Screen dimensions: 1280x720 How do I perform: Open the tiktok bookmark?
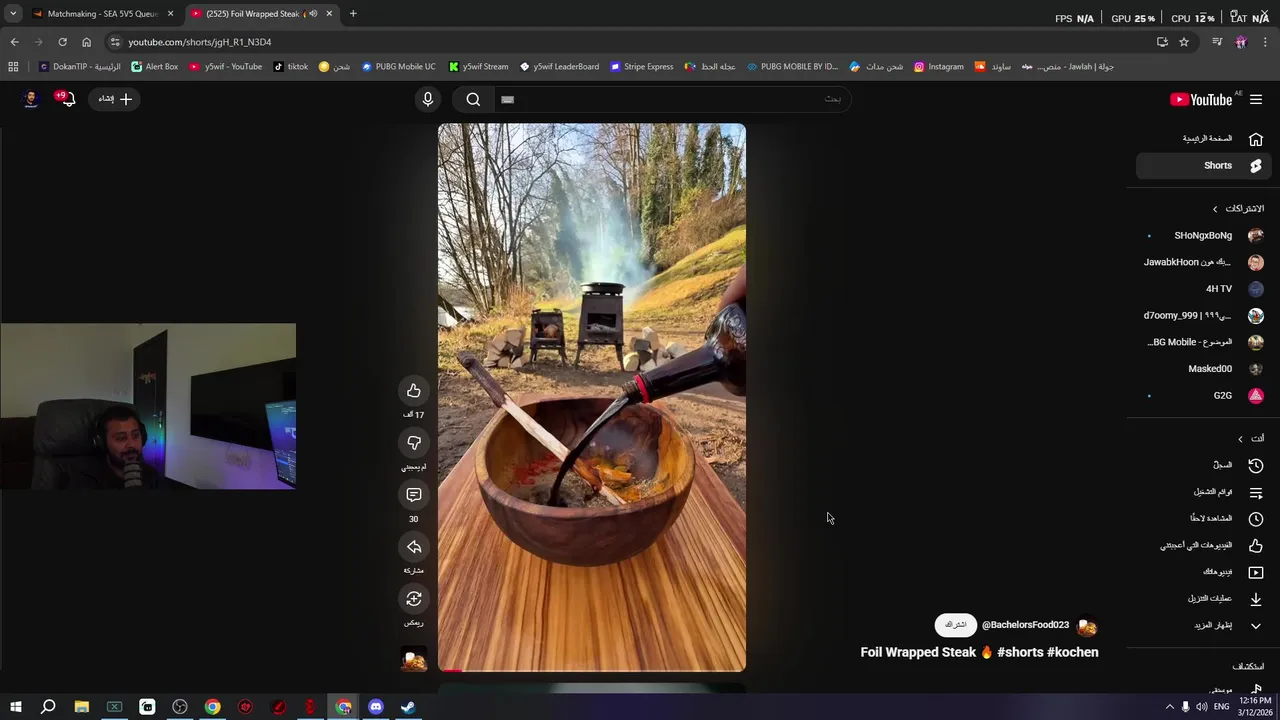[291, 67]
